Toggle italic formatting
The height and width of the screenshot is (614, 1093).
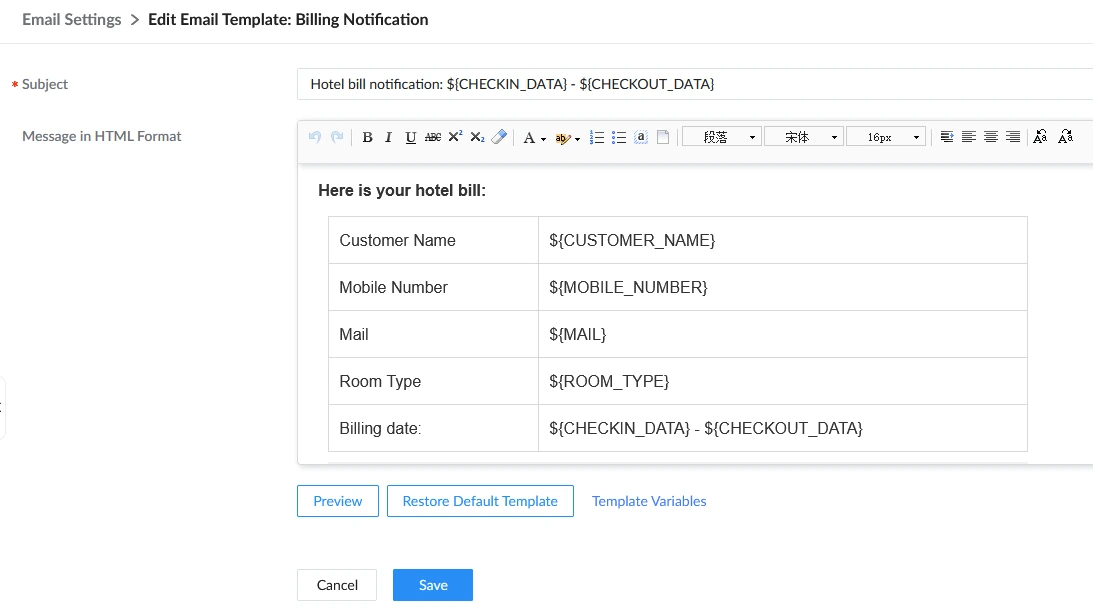(x=389, y=137)
